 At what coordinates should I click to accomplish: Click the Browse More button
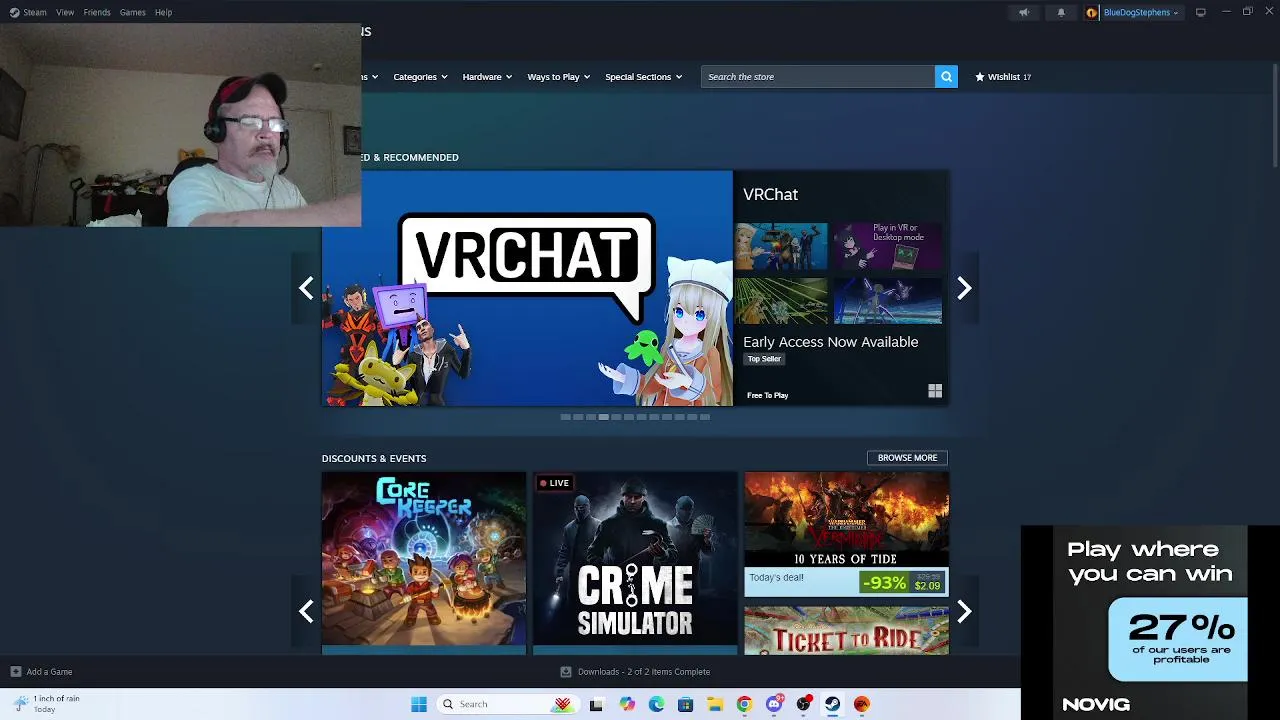point(907,458)
